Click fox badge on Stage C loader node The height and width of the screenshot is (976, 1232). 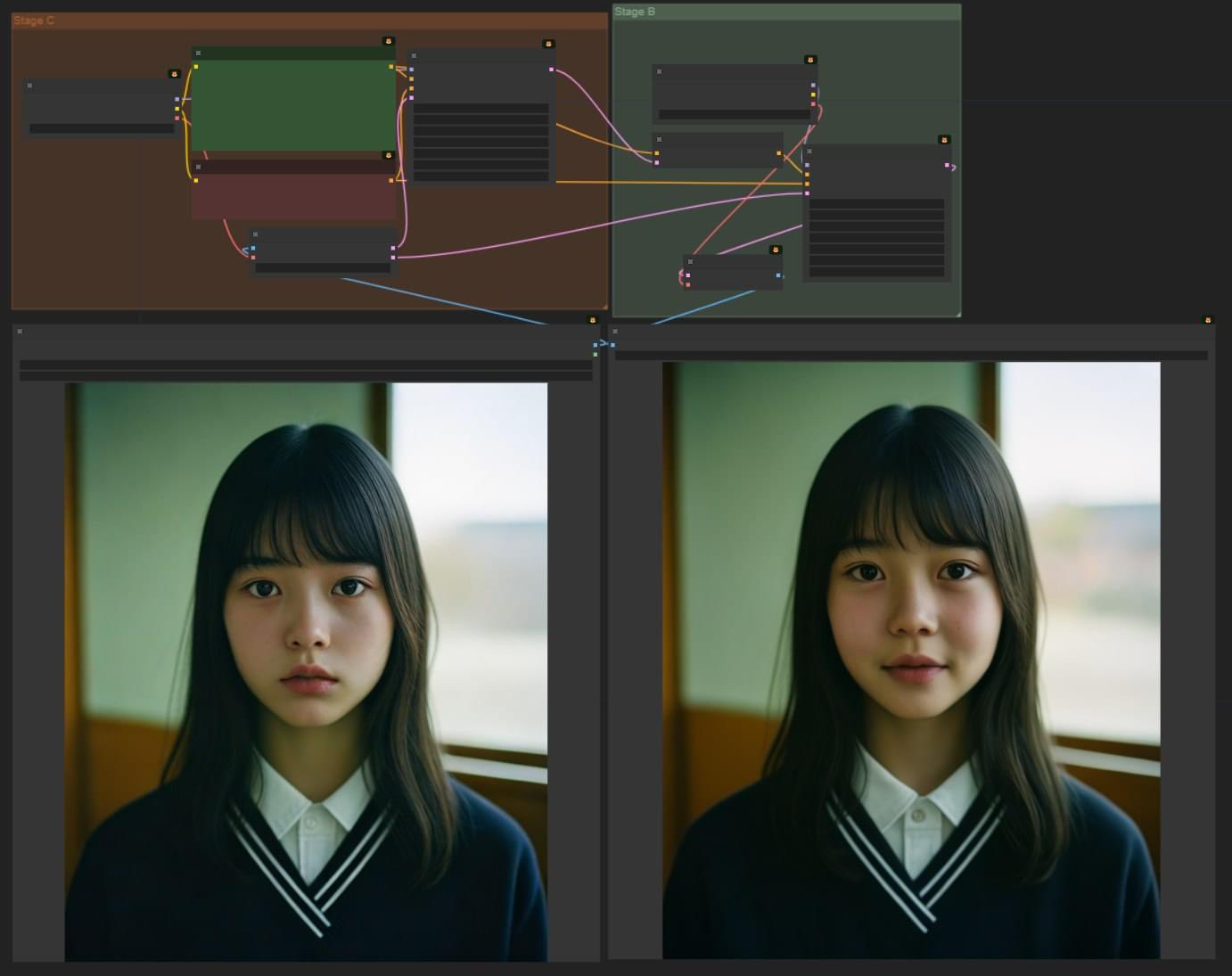[x=175, y=74]
